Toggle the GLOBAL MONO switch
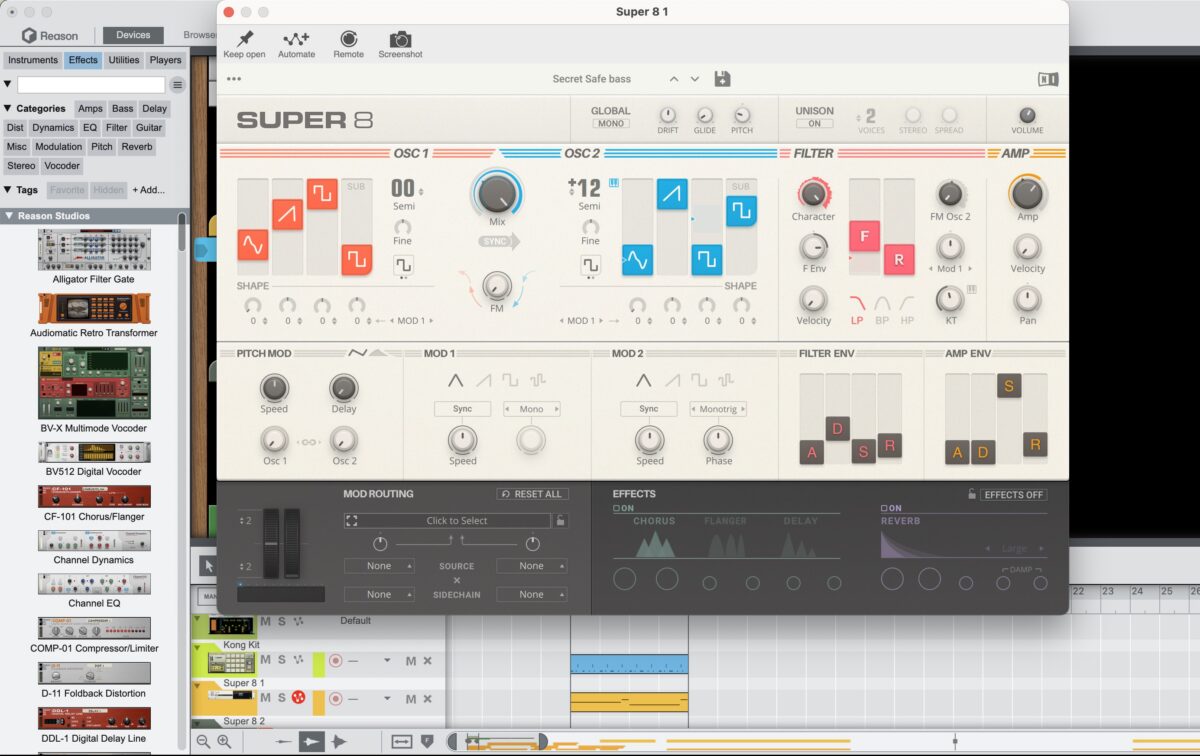The image size is (1200, 756). tap(610, 123)
